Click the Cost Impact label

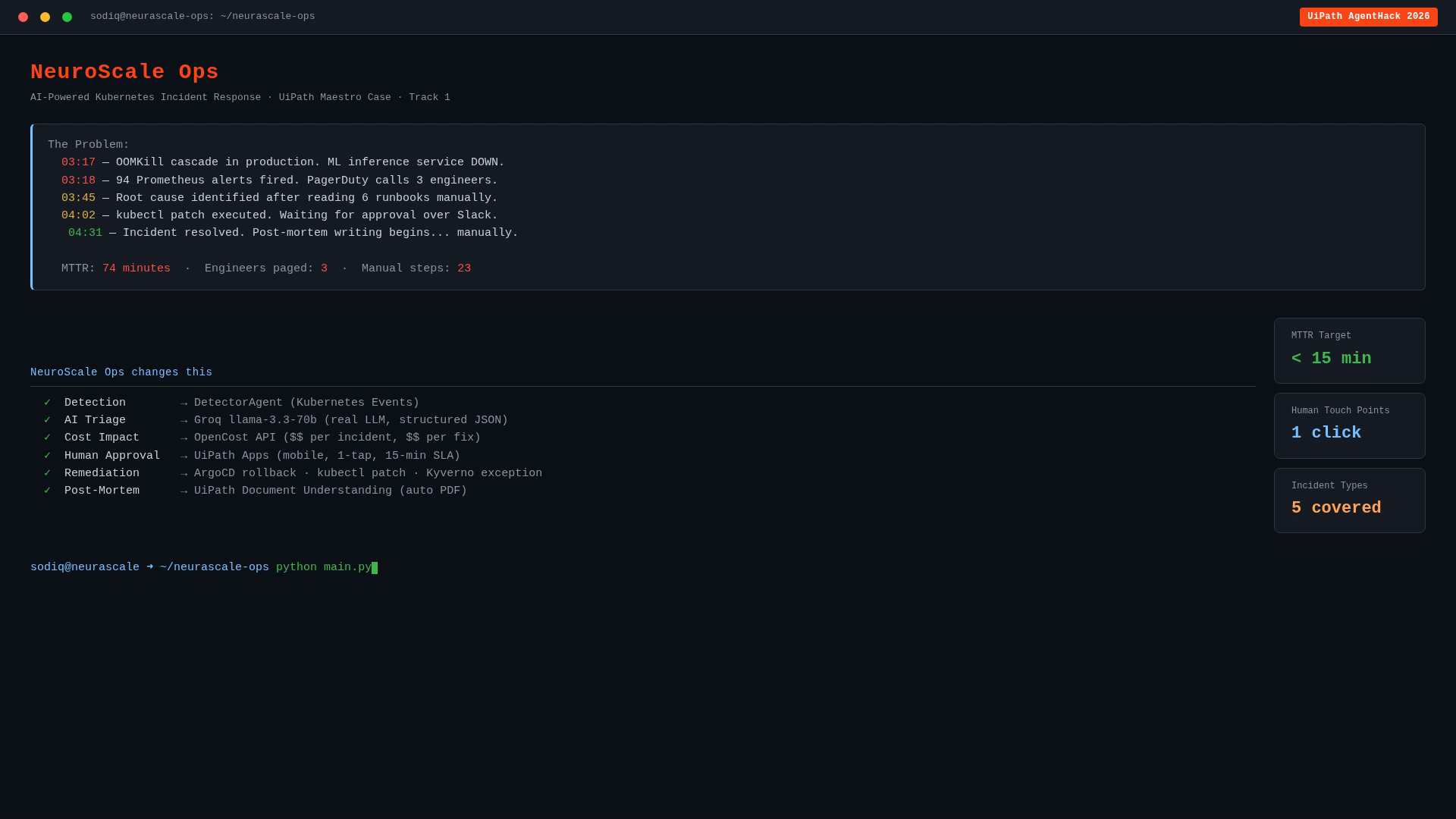click(x=102, y=438)
